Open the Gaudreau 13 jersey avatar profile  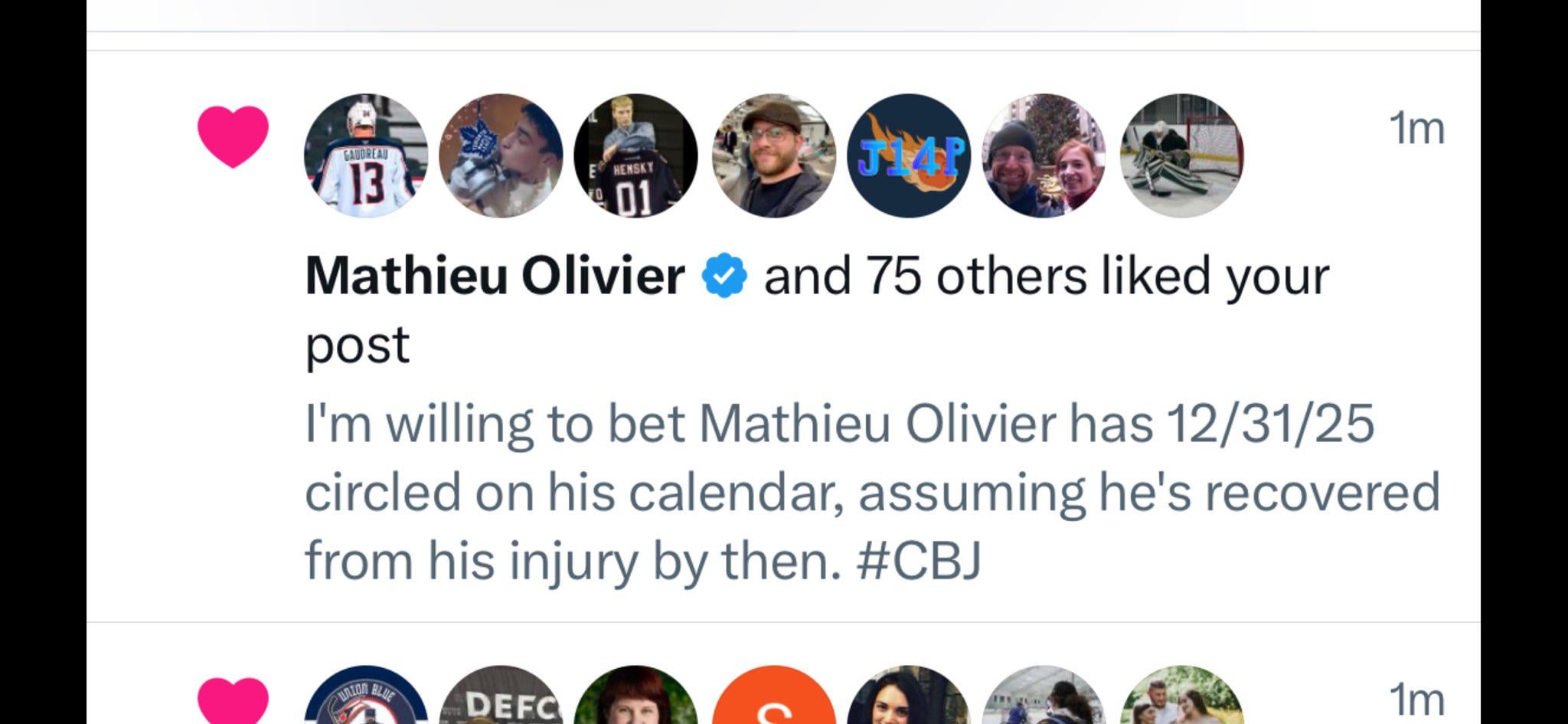point(366,156)
